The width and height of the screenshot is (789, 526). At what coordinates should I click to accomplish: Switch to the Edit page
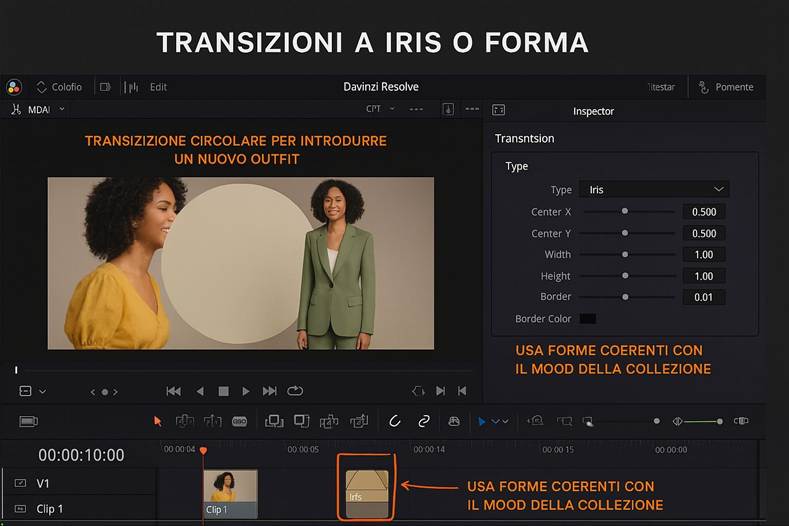point(158,87)
